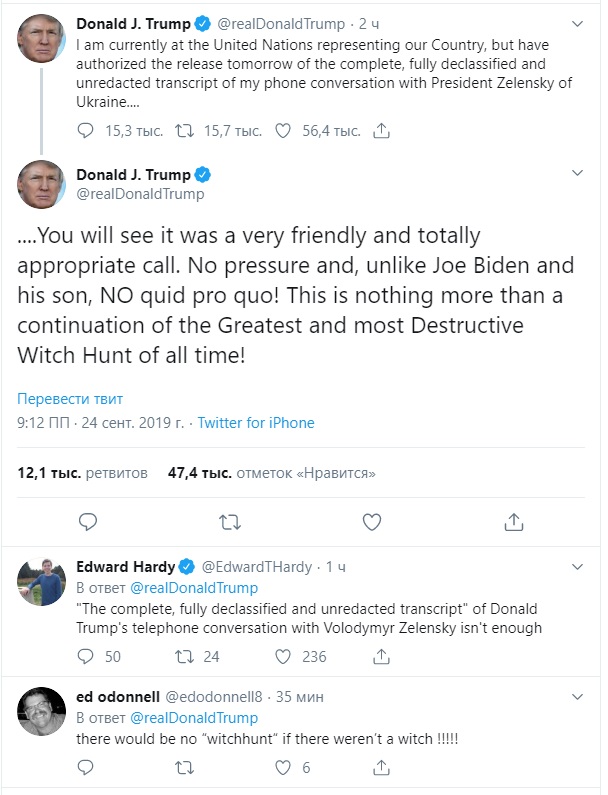Screen dimensions: 608x795
Task: Open Edward Hardy's tweet options chevron
Action: click(577, 566)
